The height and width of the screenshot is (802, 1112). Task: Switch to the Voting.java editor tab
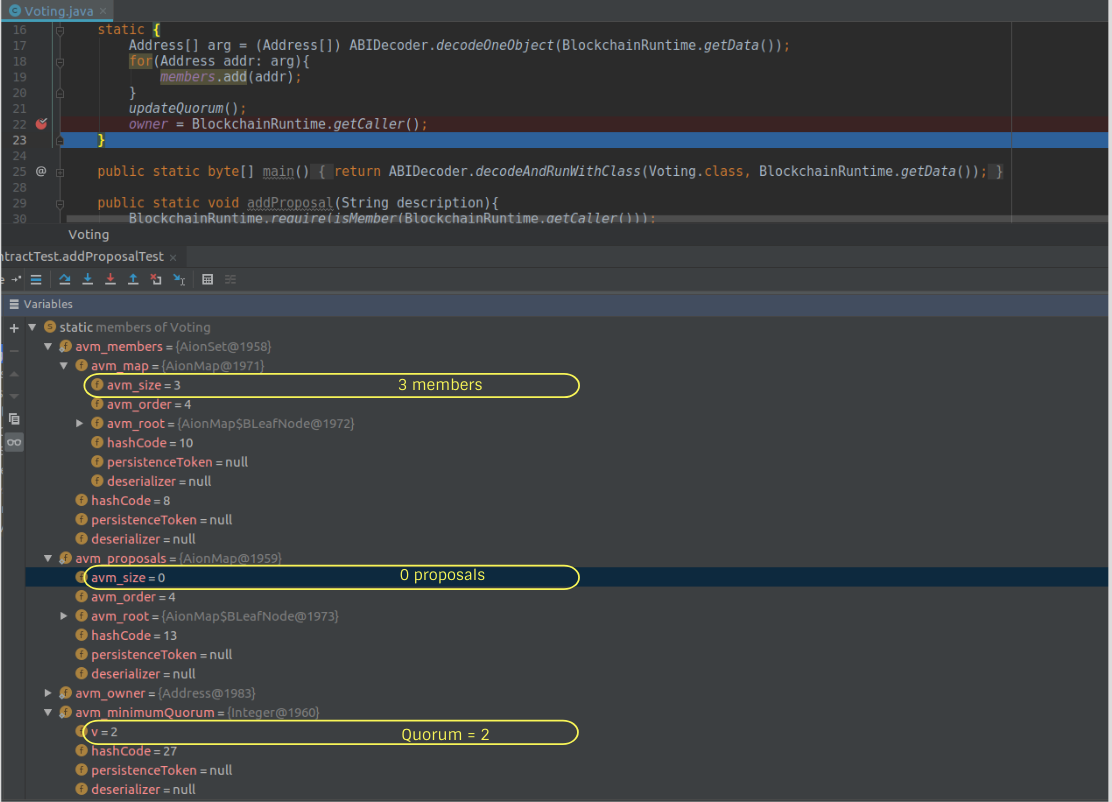point(58,11)
